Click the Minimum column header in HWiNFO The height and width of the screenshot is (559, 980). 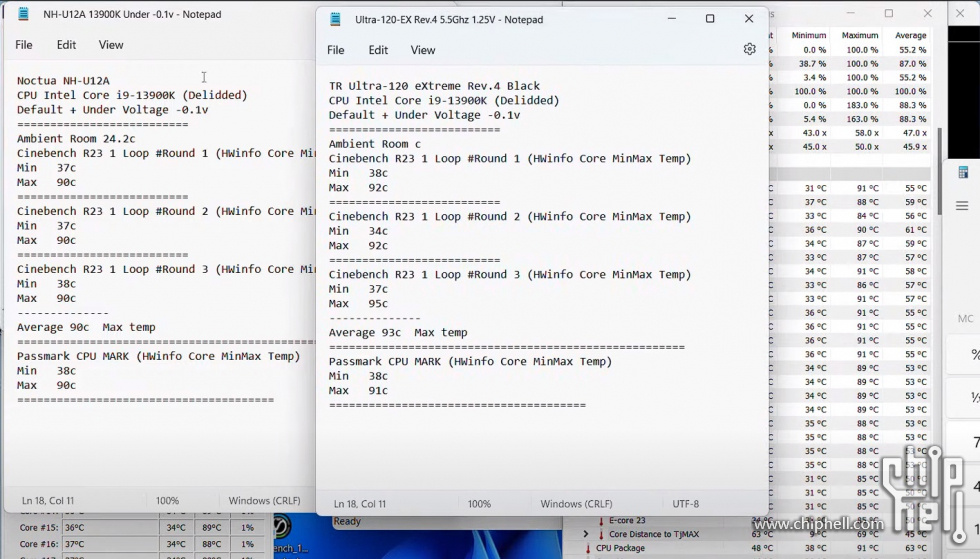[809, 35]
